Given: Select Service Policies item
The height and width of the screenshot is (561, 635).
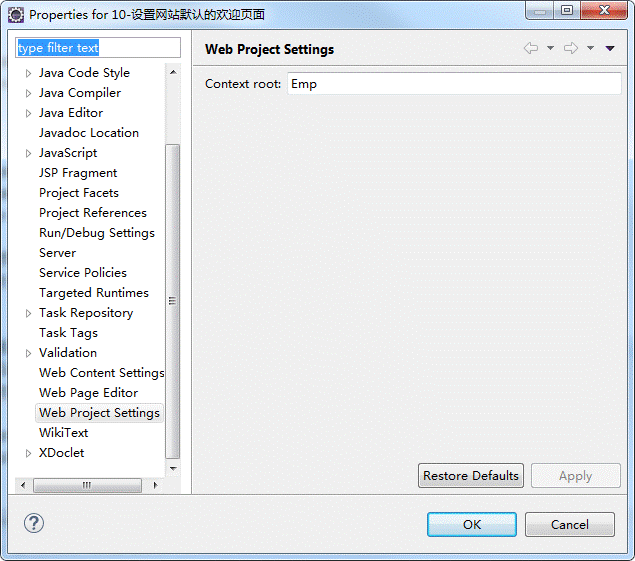Looking at the screenshot, I should pyautogui.click(x=83, y=273).
